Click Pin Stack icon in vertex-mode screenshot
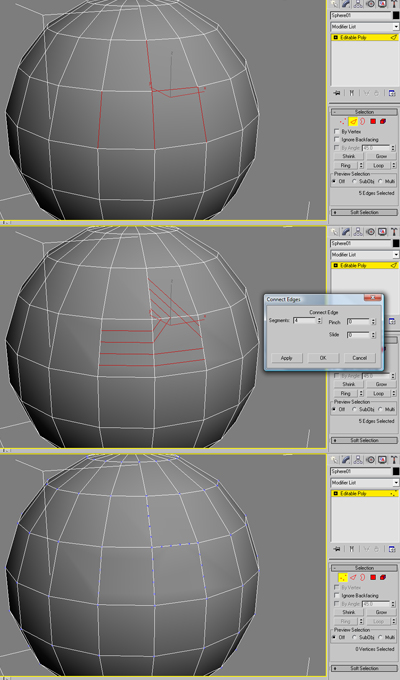The width and height of the screenshot is (400, 680). 337,549
